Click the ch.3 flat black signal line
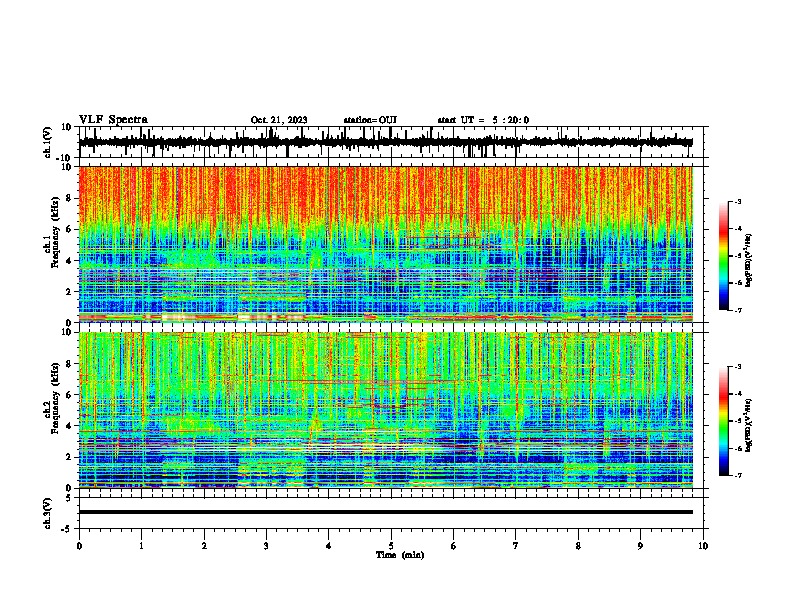This screenshot has height=612, width=792. pyautogui.click(x=385, y=512)
